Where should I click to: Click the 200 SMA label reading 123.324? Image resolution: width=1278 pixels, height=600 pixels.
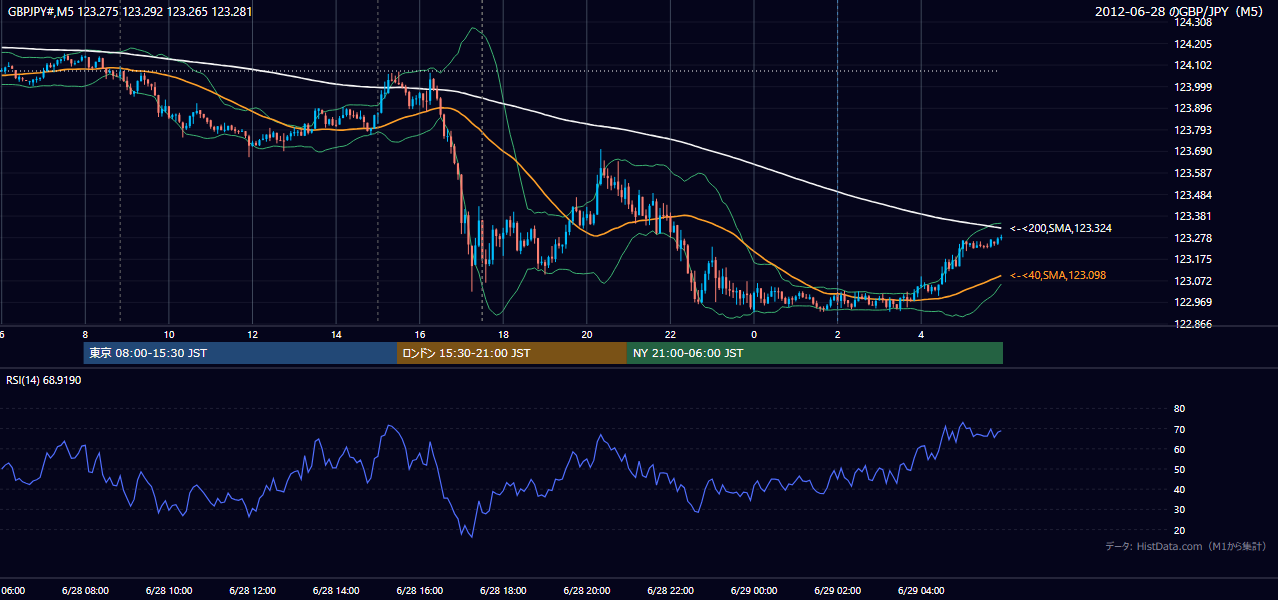1061,229
